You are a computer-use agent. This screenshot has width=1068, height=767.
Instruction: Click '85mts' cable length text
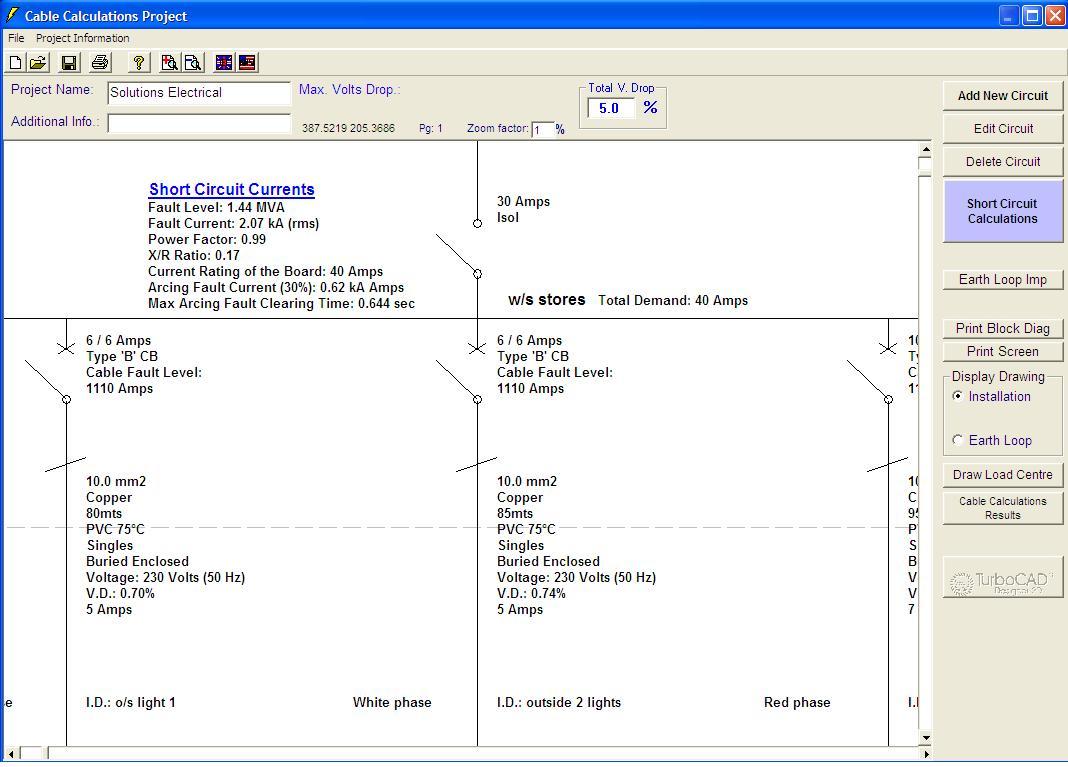(x=514, y=514)
